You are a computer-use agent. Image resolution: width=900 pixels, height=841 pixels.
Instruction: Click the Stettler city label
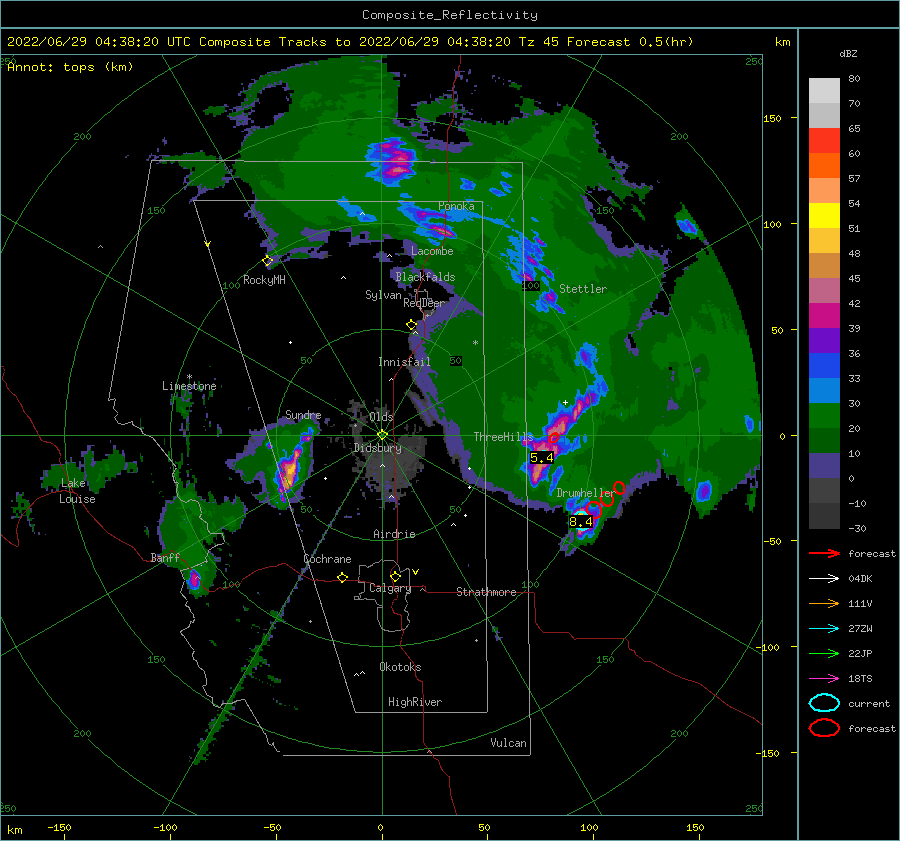coord(583,289)
